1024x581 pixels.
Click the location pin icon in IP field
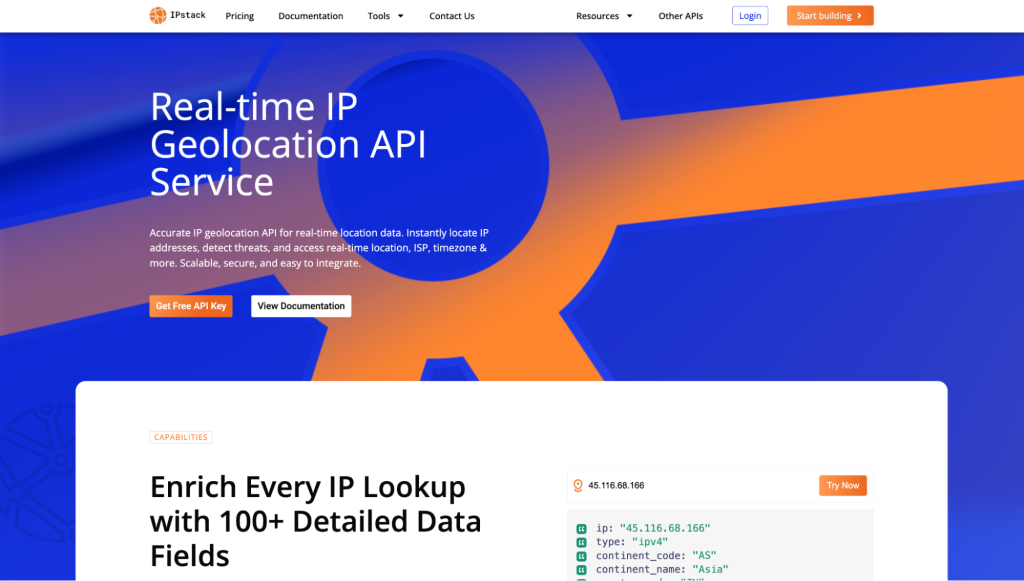tap(577, 486)
